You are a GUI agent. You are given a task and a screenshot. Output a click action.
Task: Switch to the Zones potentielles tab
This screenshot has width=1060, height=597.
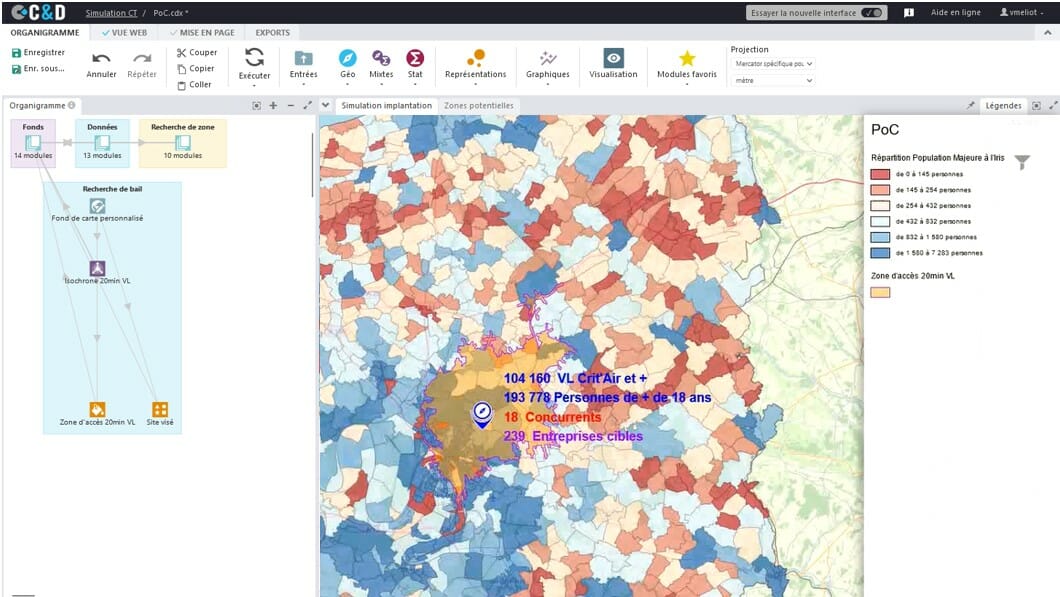coord(479,105)
